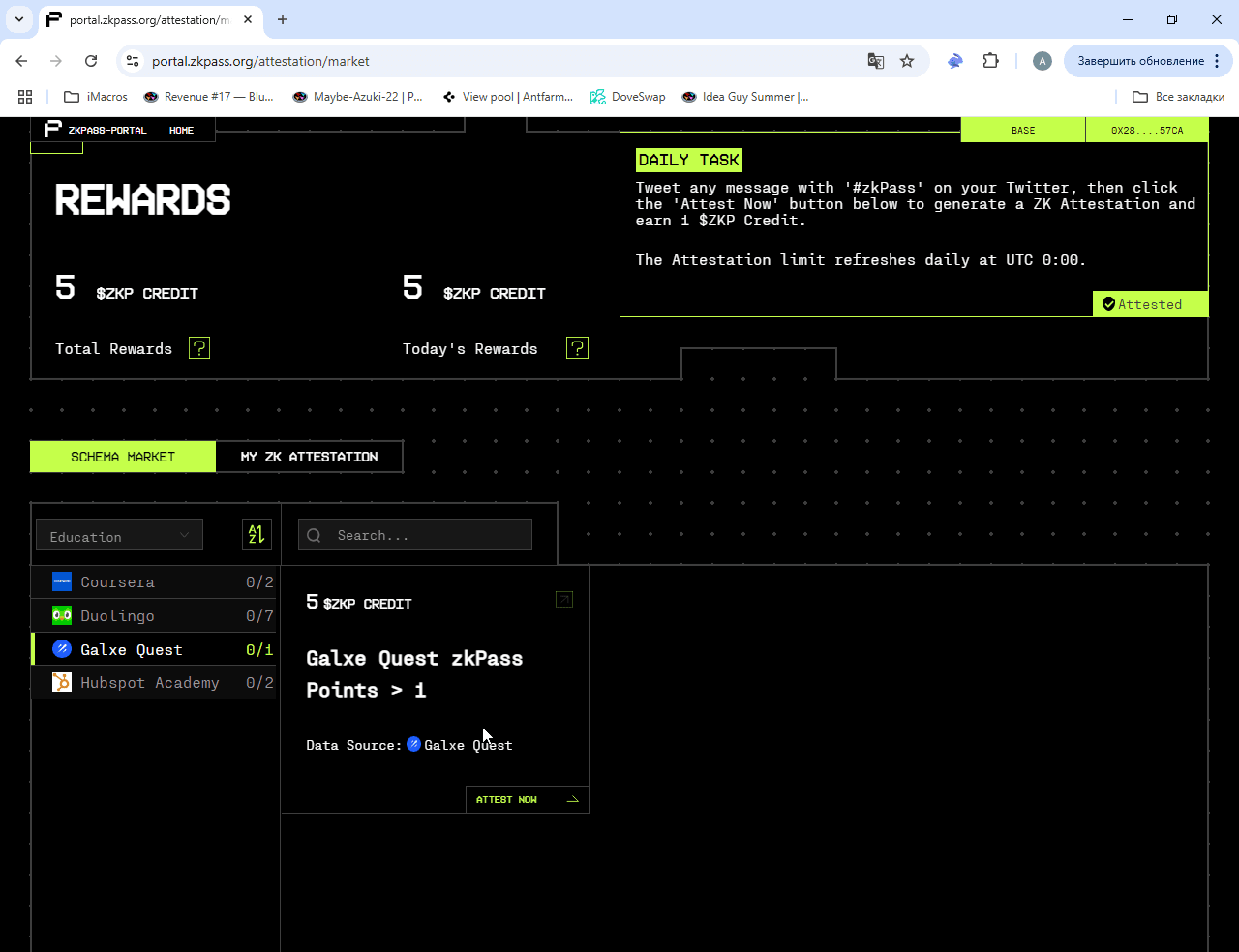
Task: Open external link icon on Galxe card
Action: [564, 600]
